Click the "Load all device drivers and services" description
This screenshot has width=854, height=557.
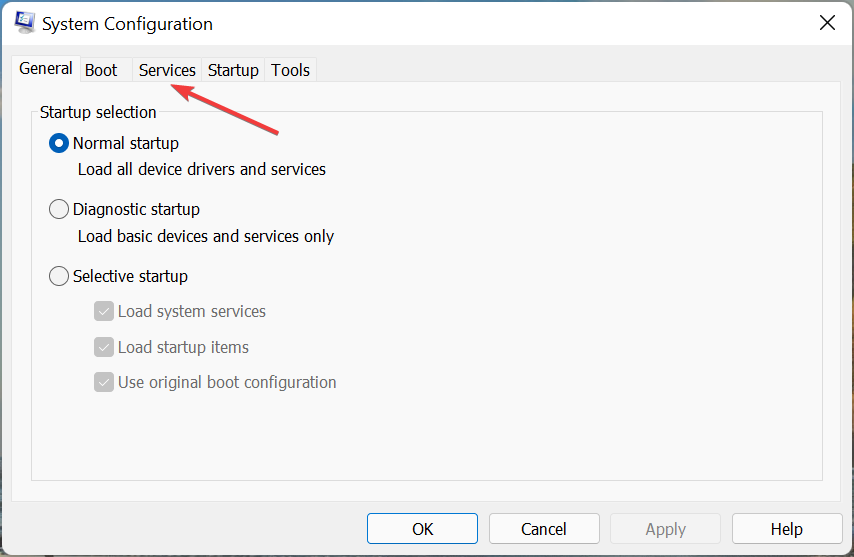point(202,169)
